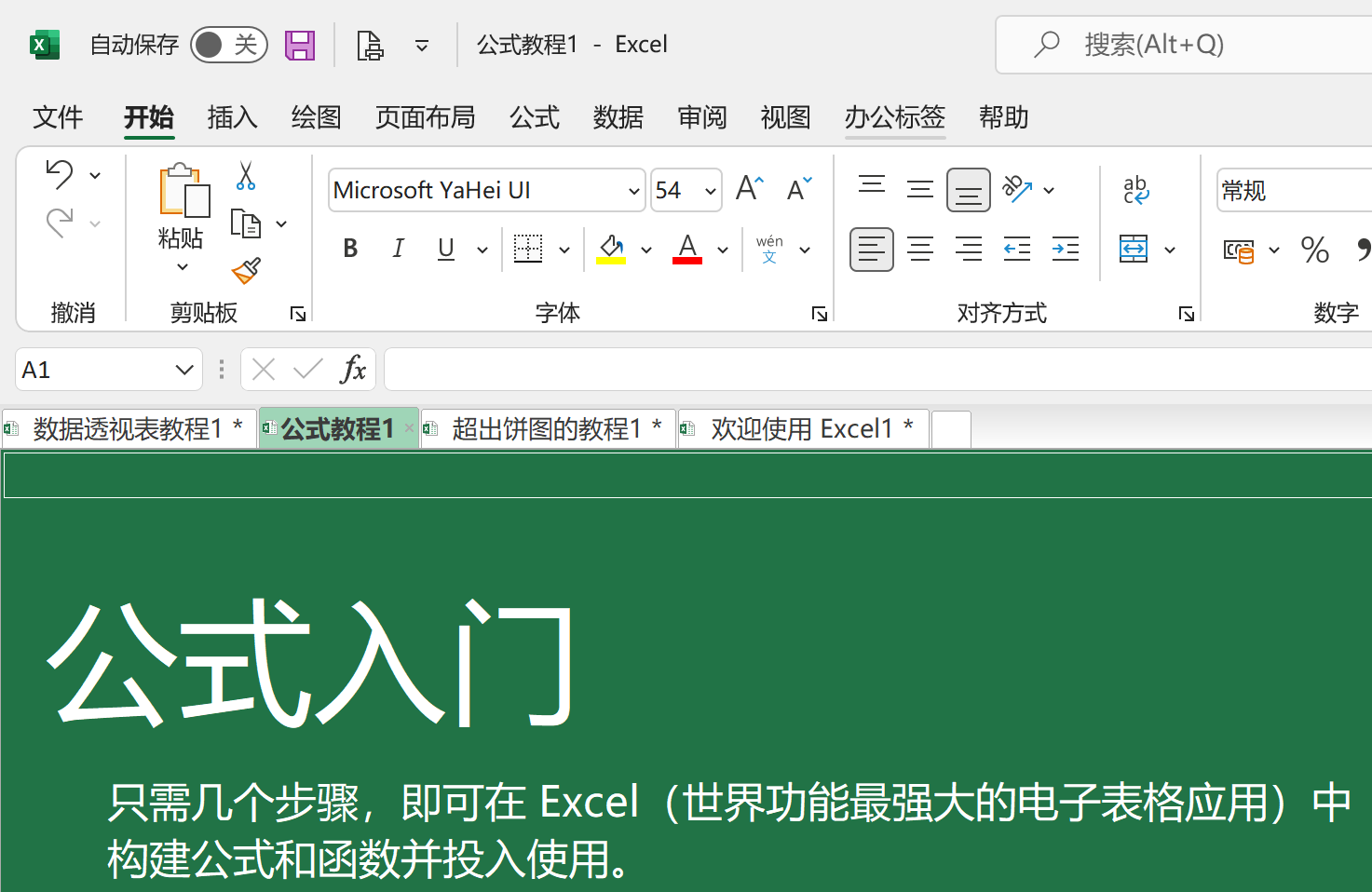Open Clipboard pane launcher
Image resolution: width=1372 pixels, height=892 pixels.
click(298, 314)
